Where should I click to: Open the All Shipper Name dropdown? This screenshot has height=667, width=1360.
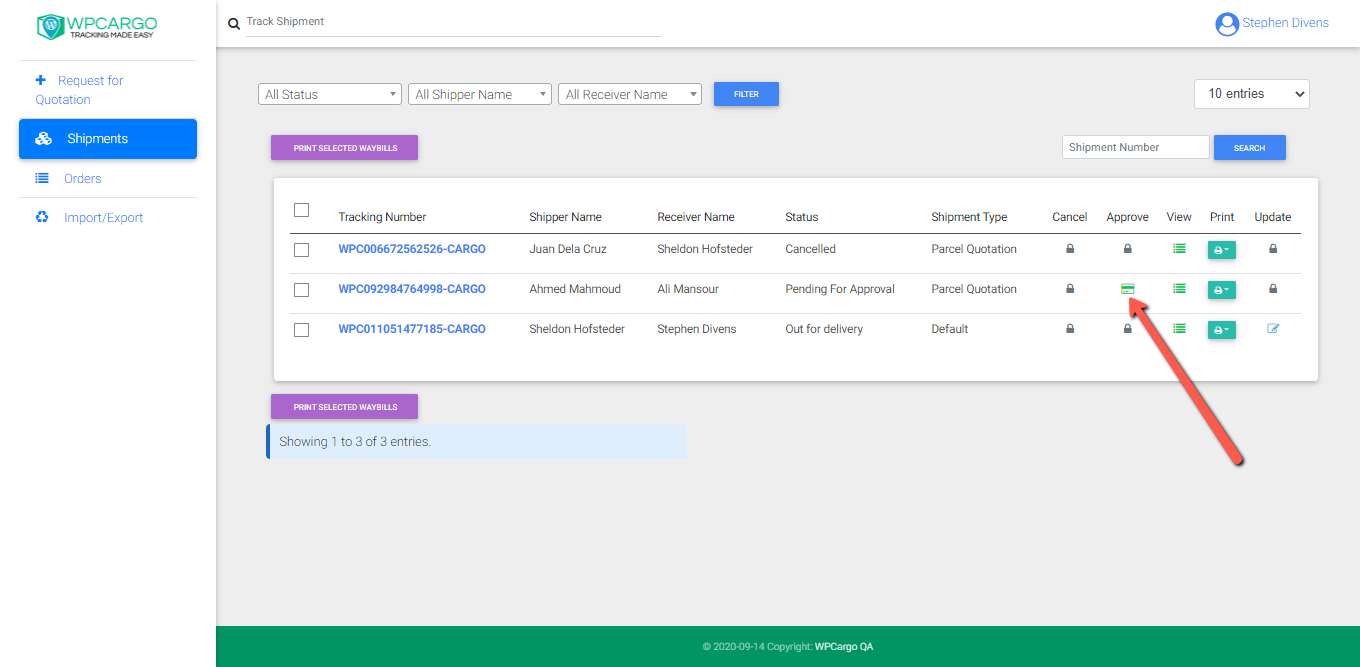click(x=480, y=94)
